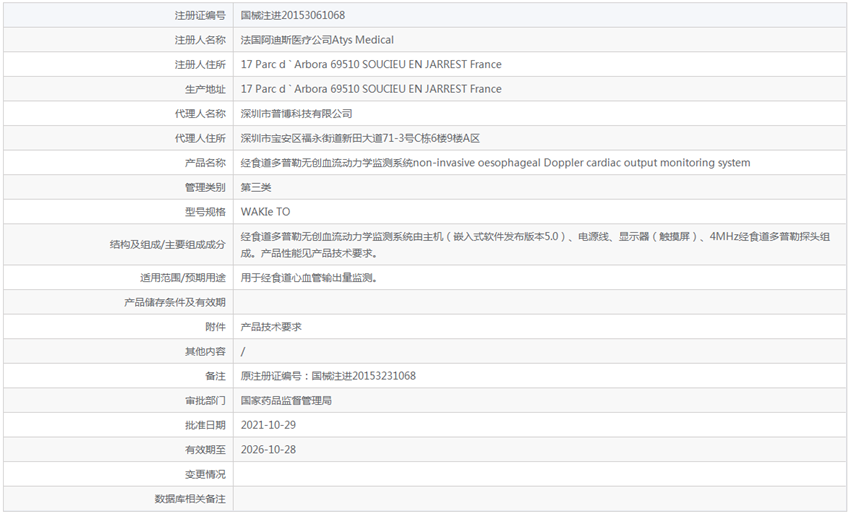Click the 适用范围/预期用途 label

[183, 278]
